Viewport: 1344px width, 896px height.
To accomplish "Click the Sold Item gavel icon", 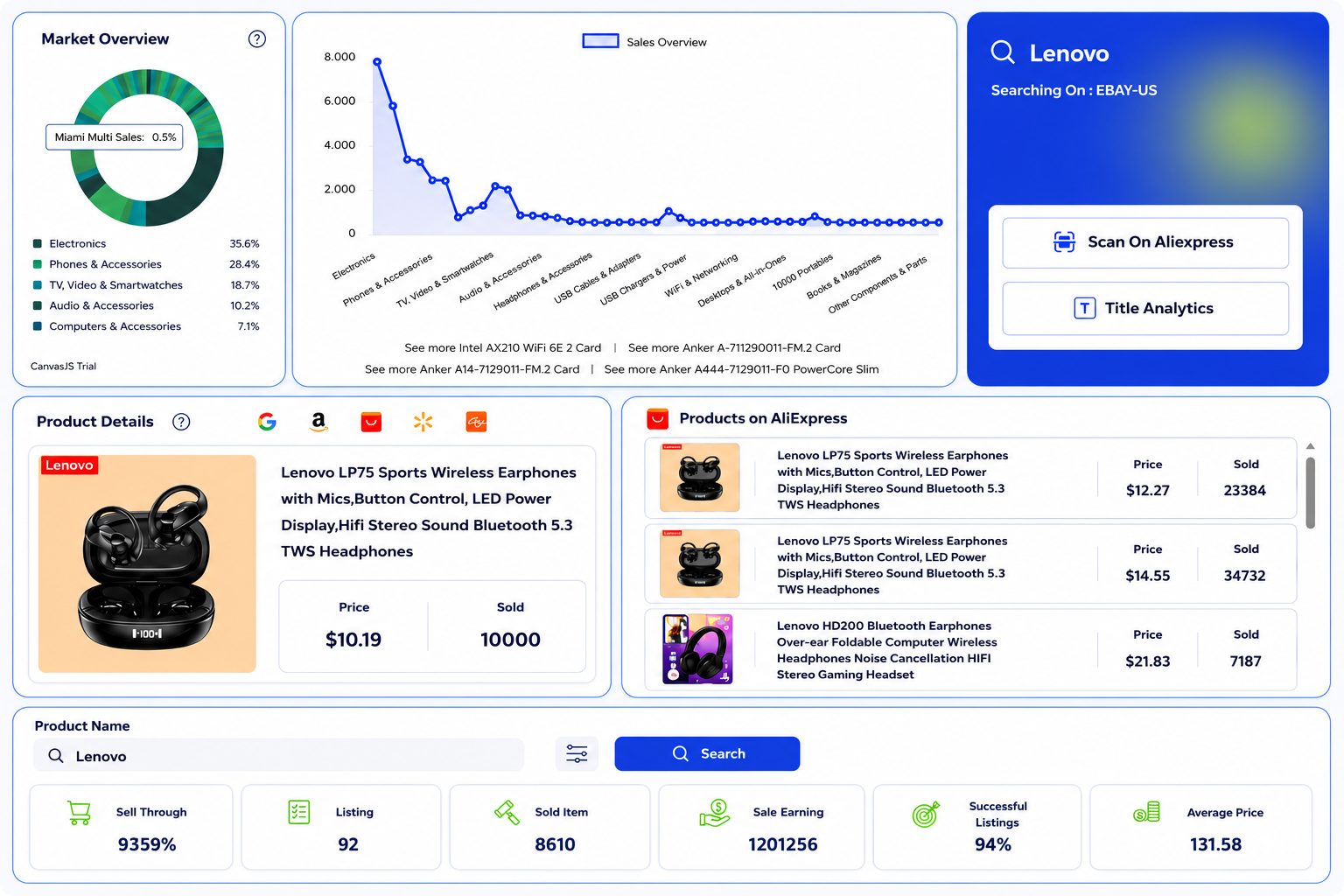I will click(507, 812).
